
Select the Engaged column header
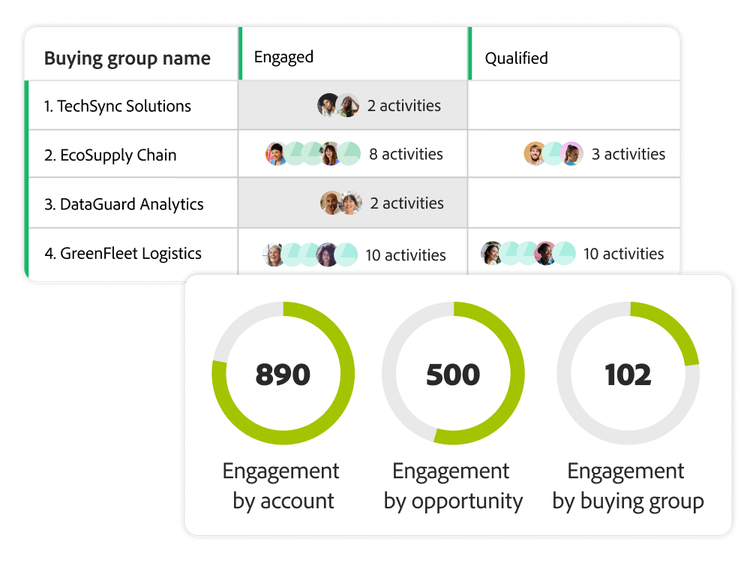coord(284,57)
